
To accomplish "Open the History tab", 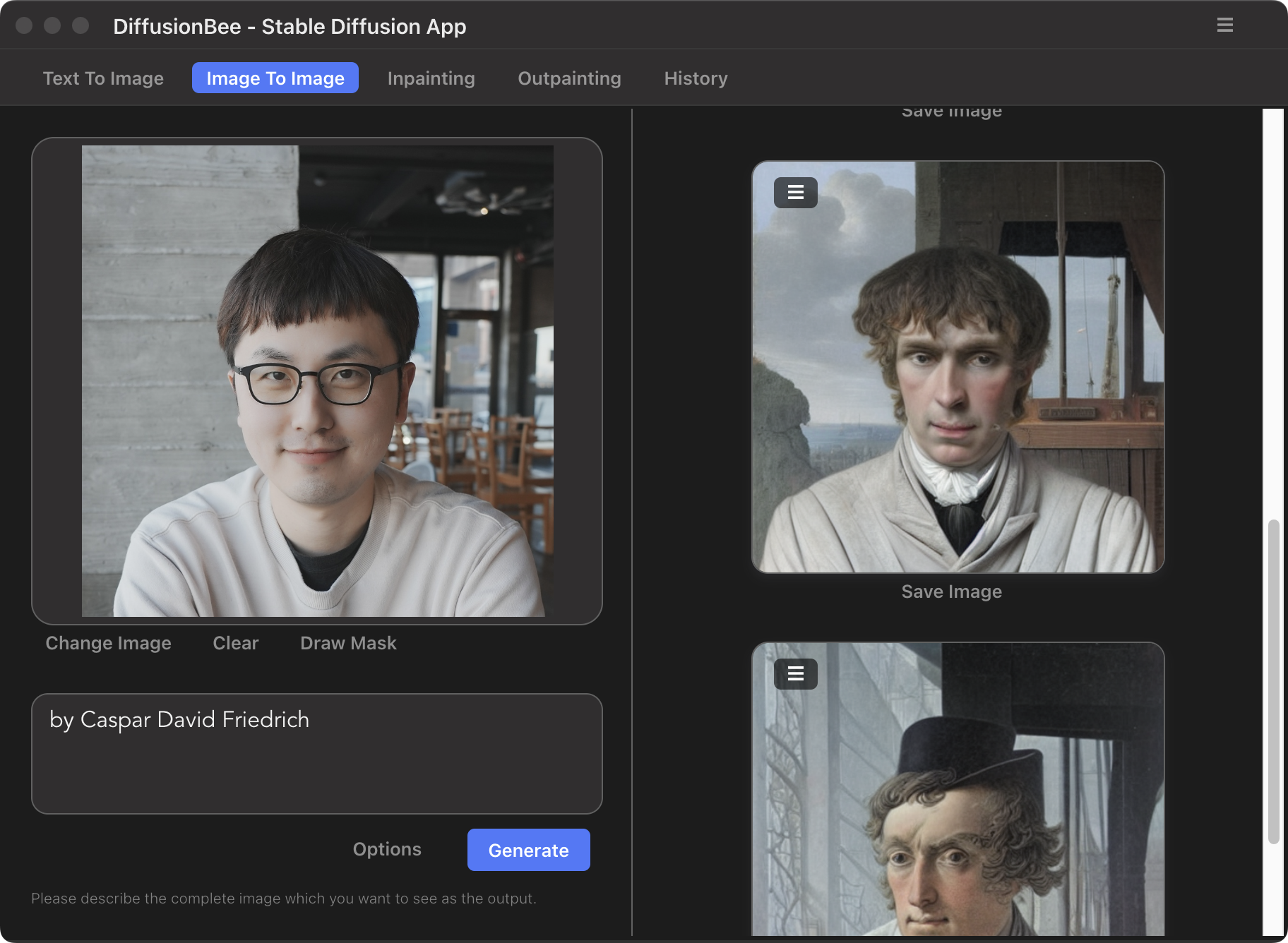I will (x=696, y=78).
